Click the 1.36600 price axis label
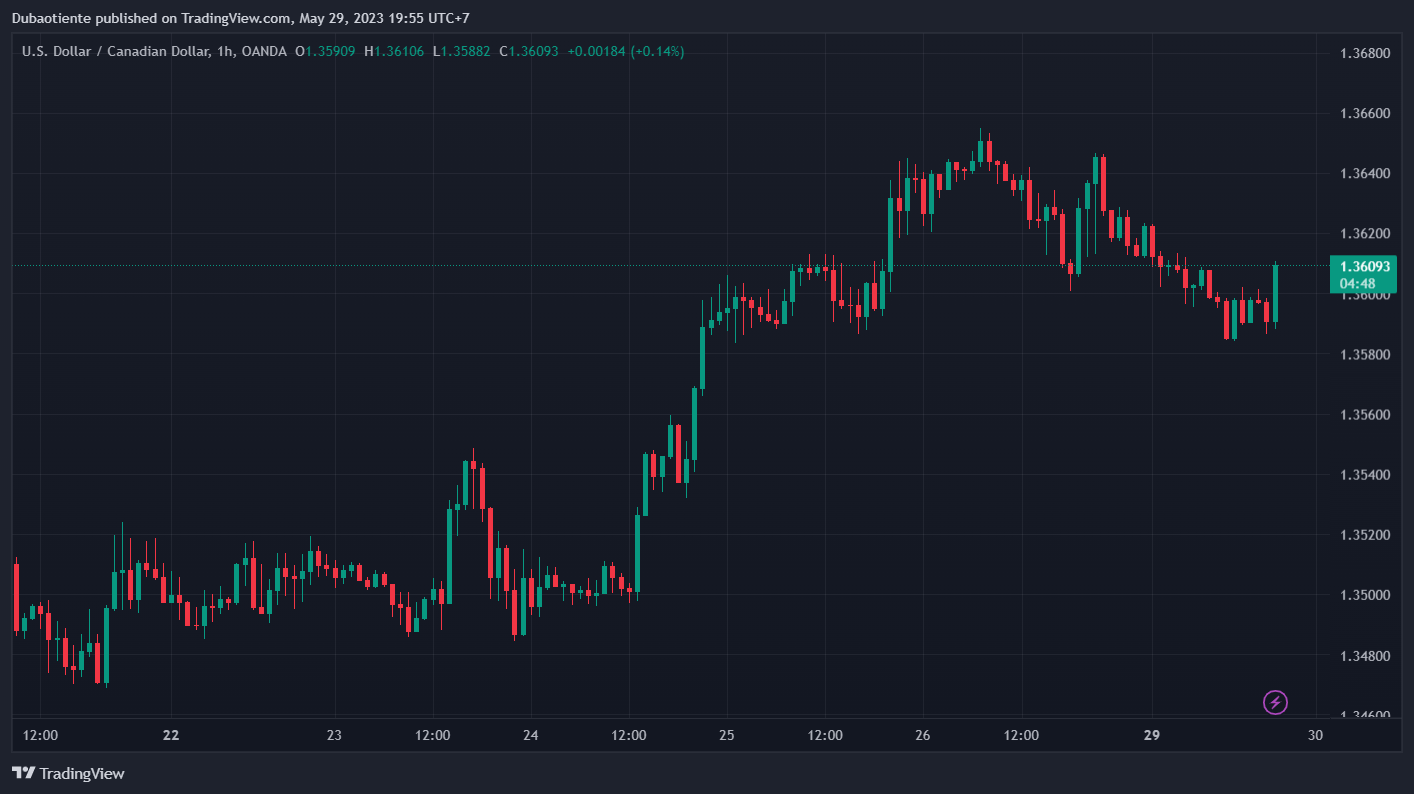The image size is (1414, 794). (x=1364, y=114)
